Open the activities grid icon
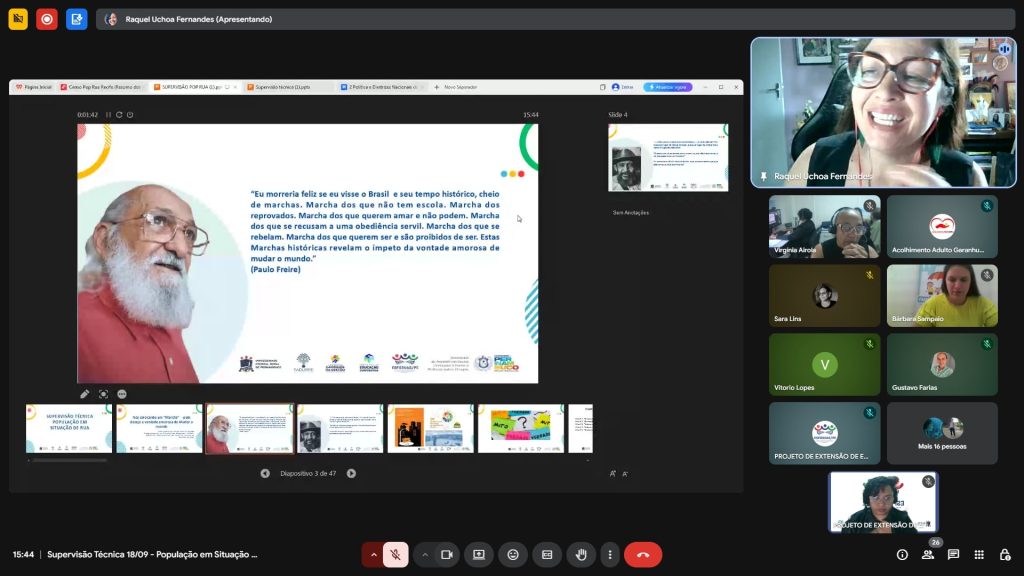 979,554
